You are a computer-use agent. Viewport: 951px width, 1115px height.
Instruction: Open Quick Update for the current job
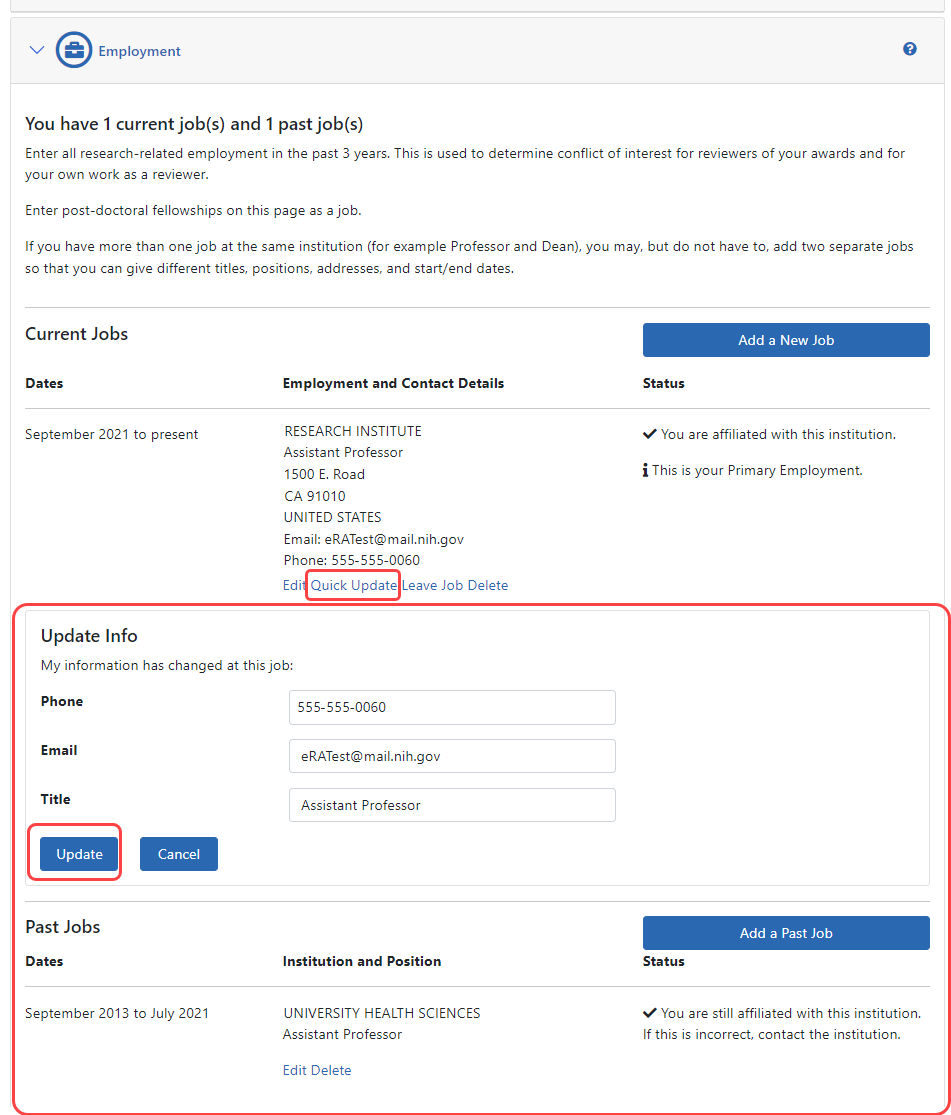pos(353,585)
